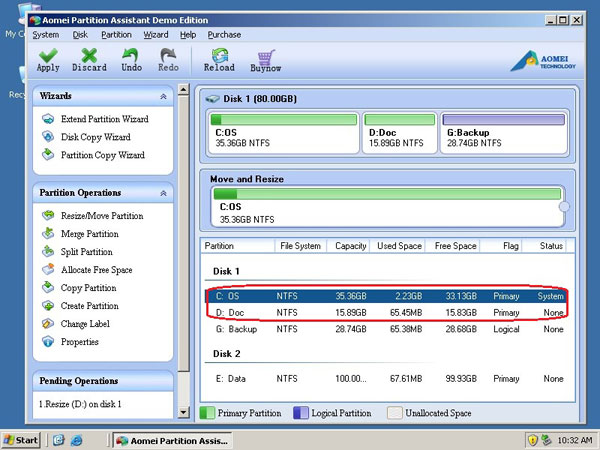Click the Partition column header
Image resolution: width=600 pixels, height=450 pixels.
pos(238,246)
